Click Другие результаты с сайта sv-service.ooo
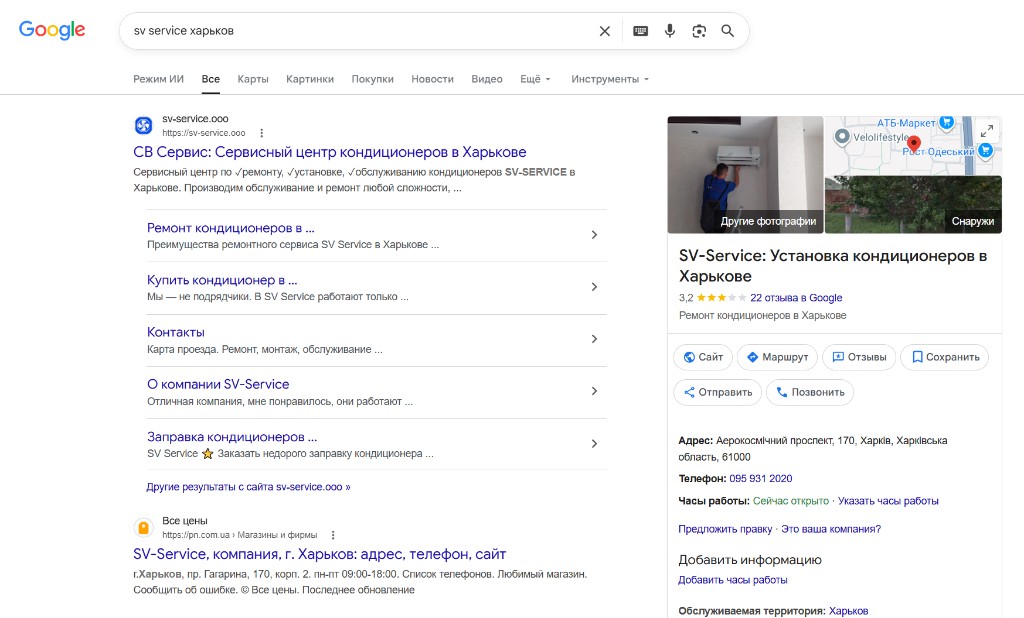 248,487
